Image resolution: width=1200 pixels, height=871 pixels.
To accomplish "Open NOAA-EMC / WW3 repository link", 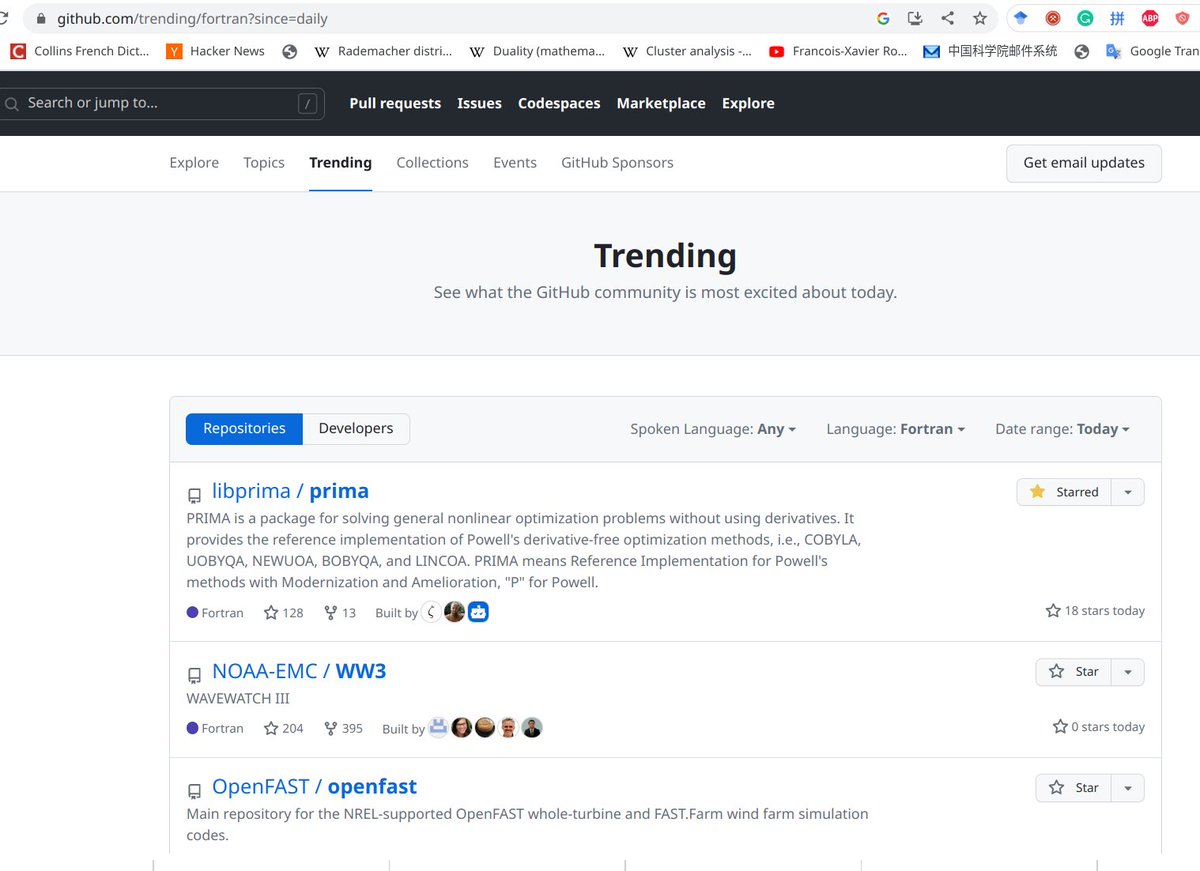I will [299, 671].
